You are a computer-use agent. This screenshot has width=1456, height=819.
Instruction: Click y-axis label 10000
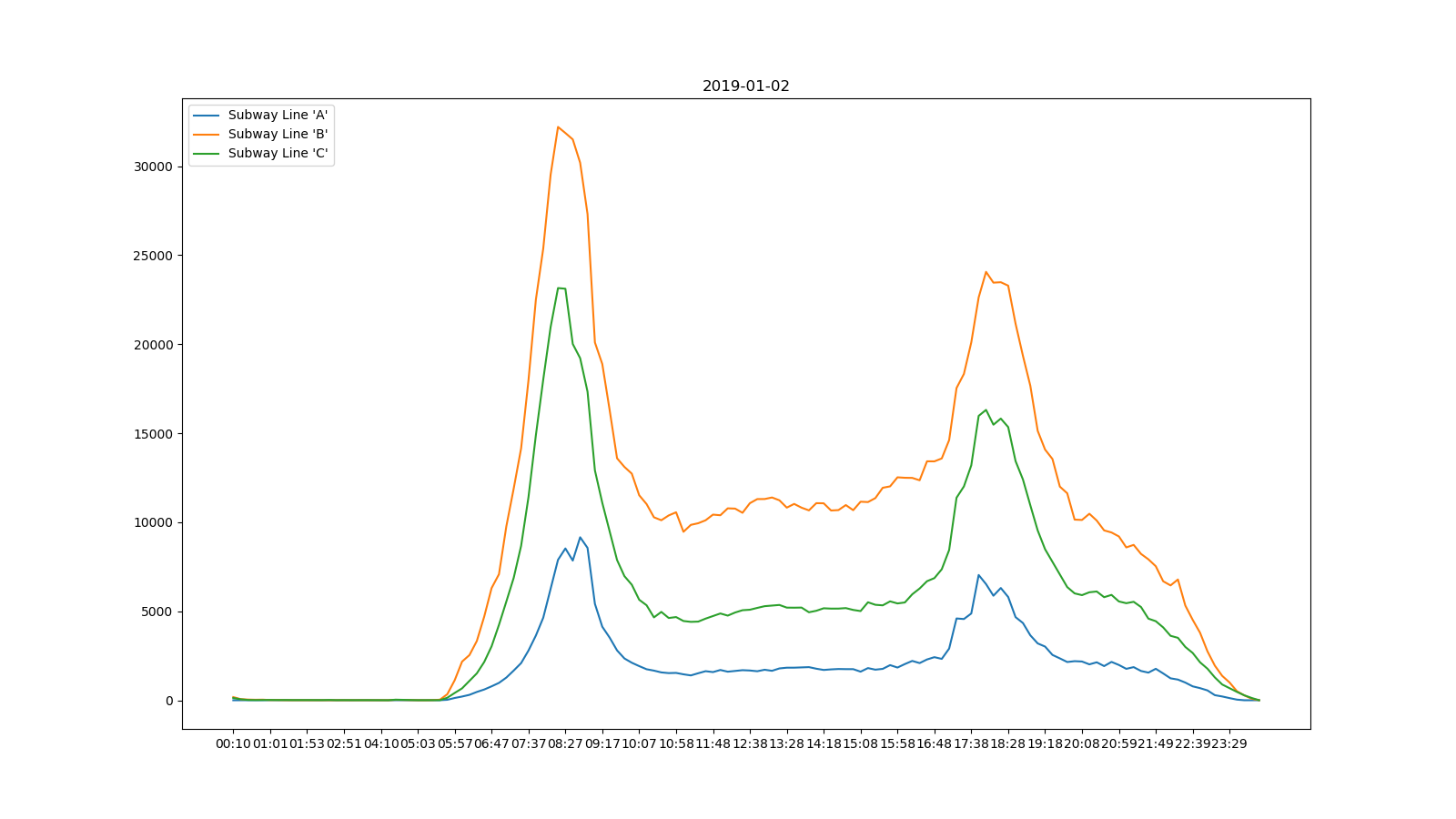(x=153, y=522)
